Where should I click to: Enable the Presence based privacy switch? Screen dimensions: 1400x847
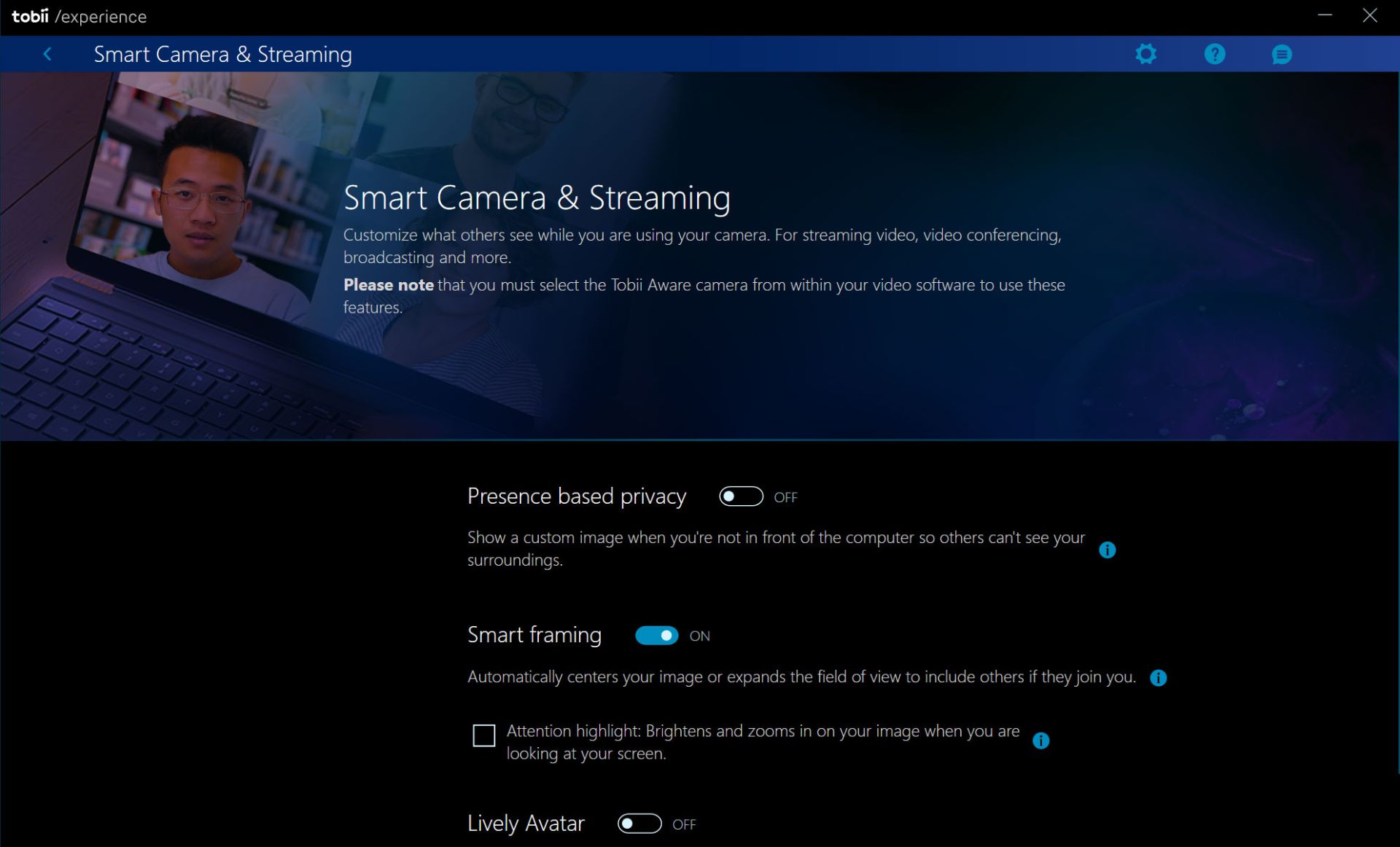tap(740, 496)
